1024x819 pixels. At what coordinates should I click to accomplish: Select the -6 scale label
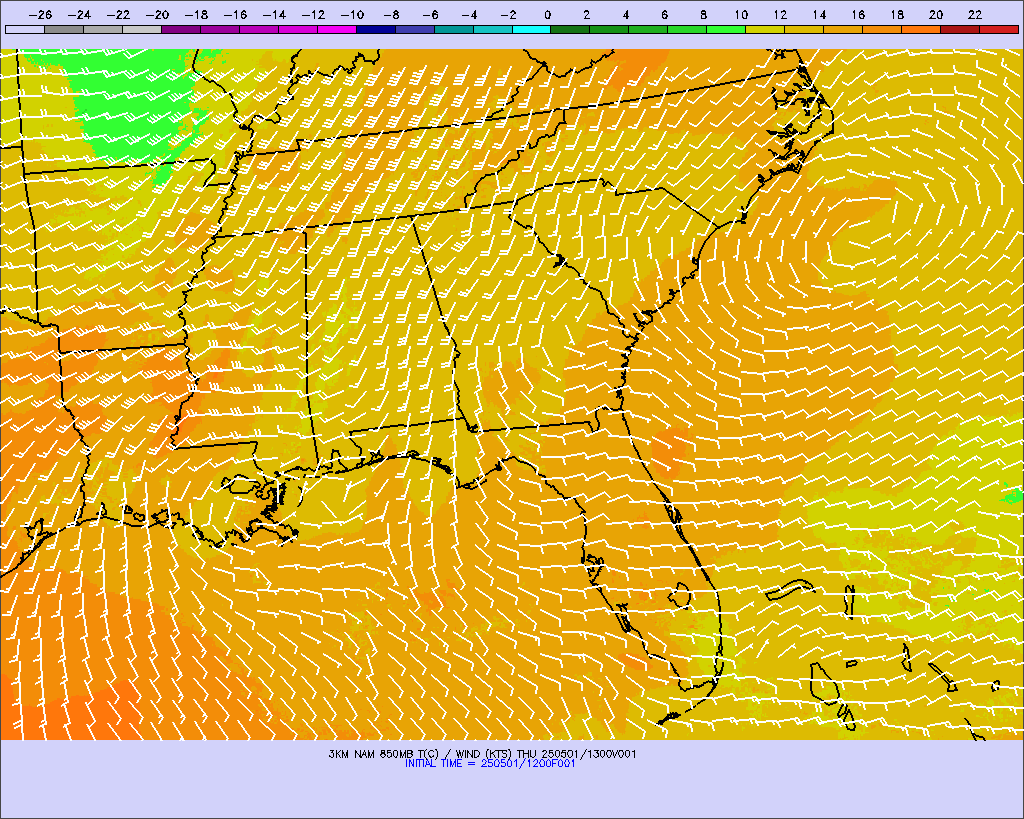(x=430, y=14)
